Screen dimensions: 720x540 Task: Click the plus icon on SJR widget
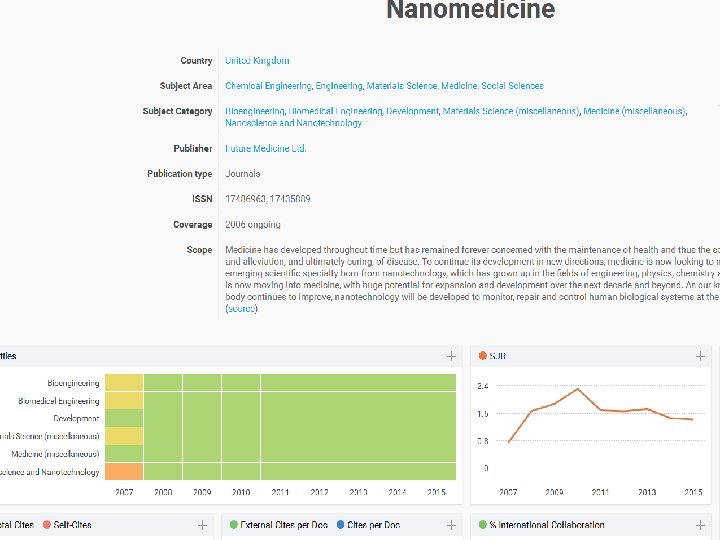click(x=700, y=356)
